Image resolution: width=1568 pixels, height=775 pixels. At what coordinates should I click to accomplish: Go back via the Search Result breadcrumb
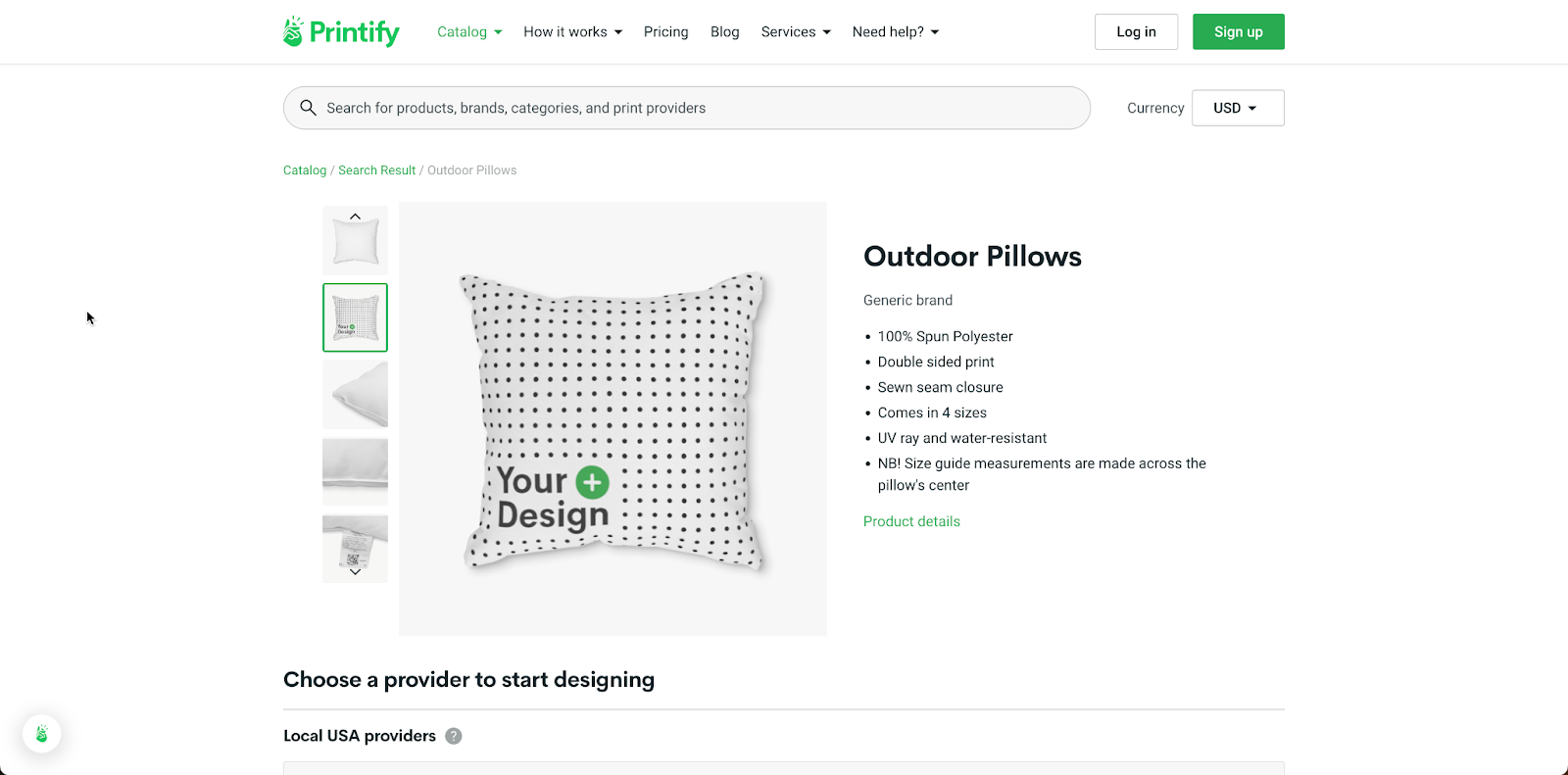[x=376, y=170]
